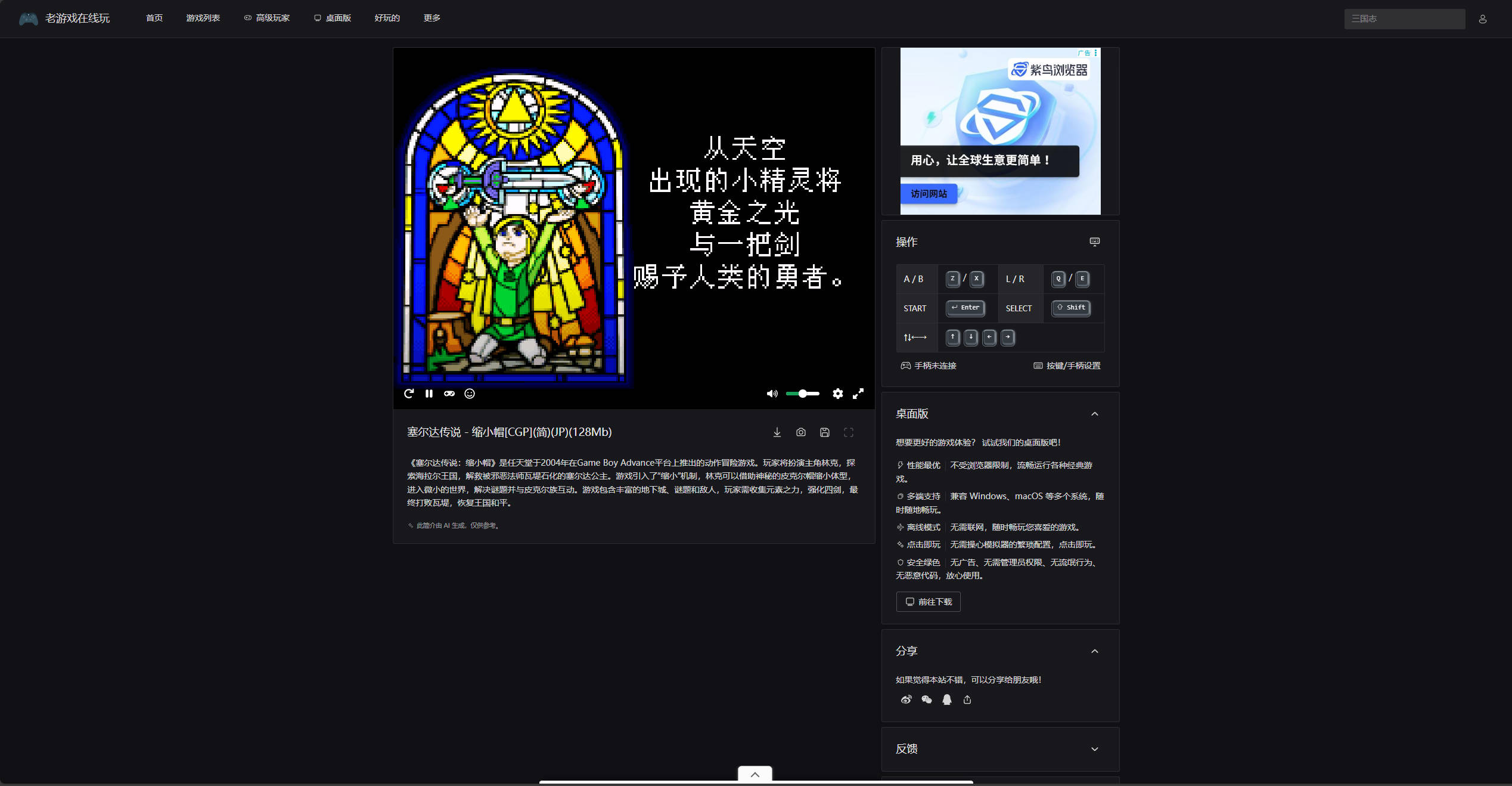Pause the running game

pyautogui.click(x=429, y=394)
